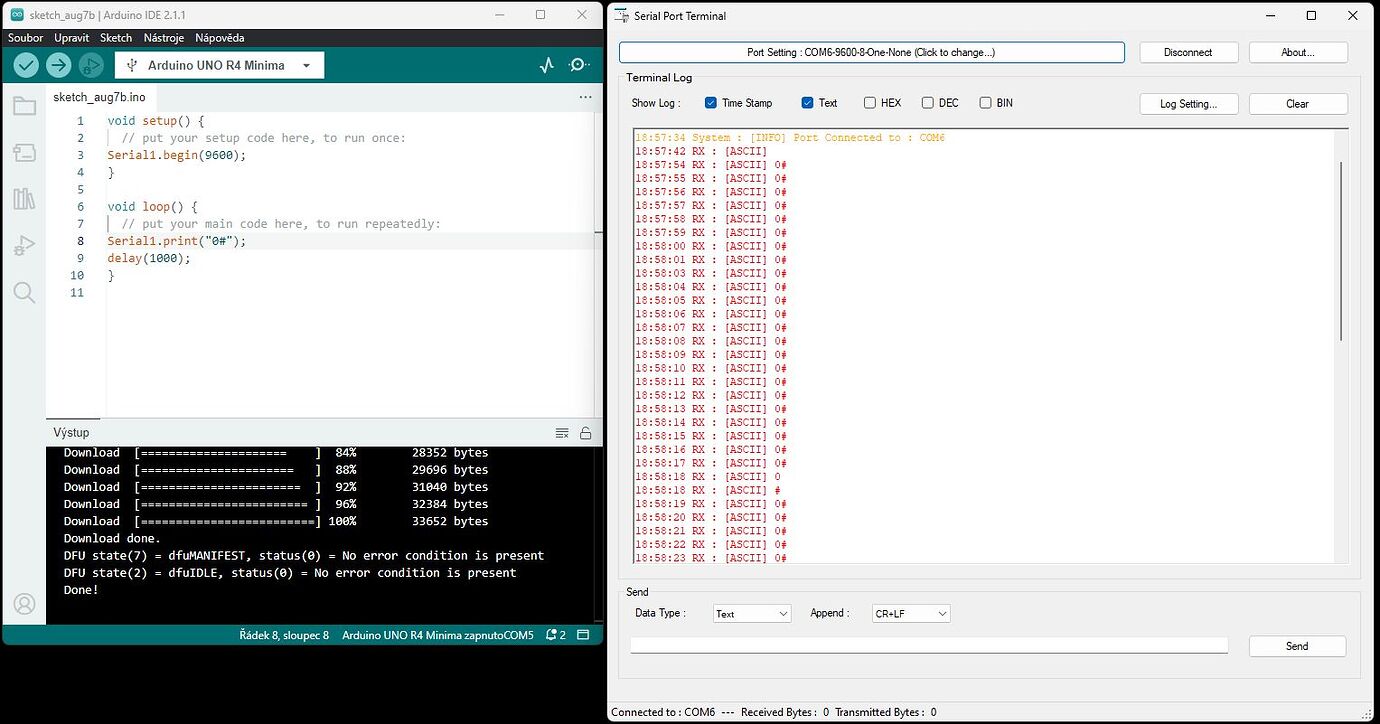1380x724 pixels.
Task: Click the send text input field
Action: coord(929,645)
